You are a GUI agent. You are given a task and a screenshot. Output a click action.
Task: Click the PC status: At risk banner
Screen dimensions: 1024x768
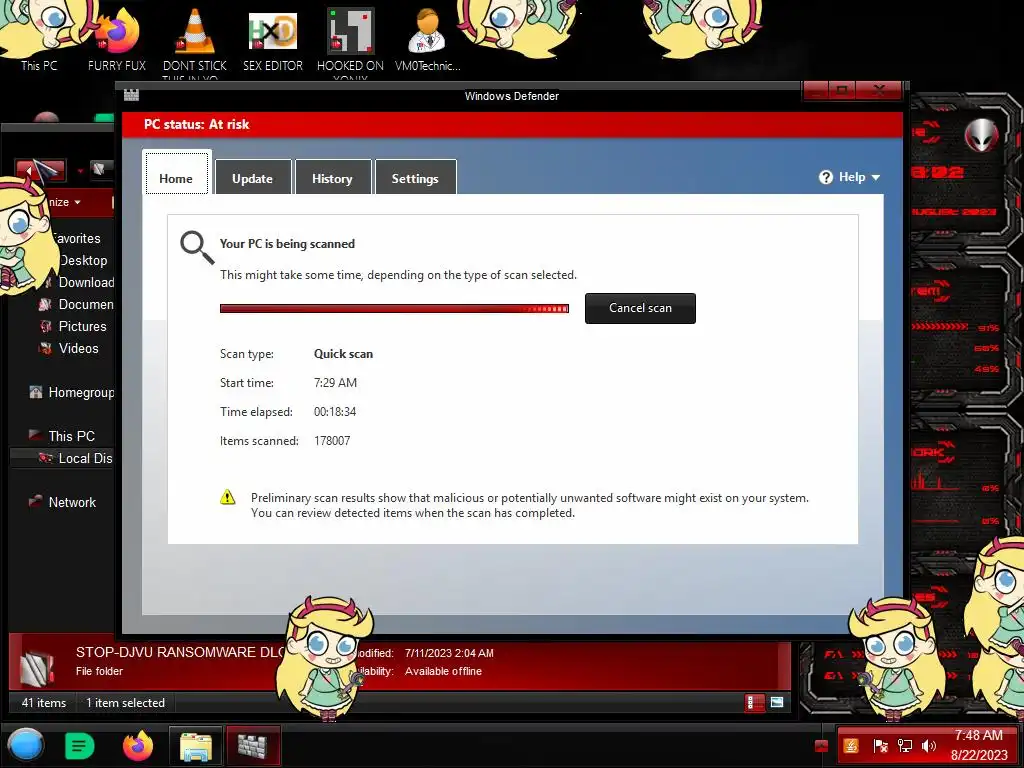512,124
